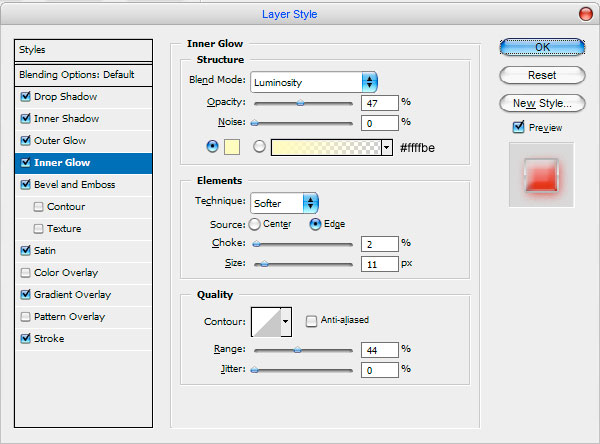Click the Contour curve thumbnail
Image resolution: width=600 pixels, height=444 pixels.
point(266,322)
